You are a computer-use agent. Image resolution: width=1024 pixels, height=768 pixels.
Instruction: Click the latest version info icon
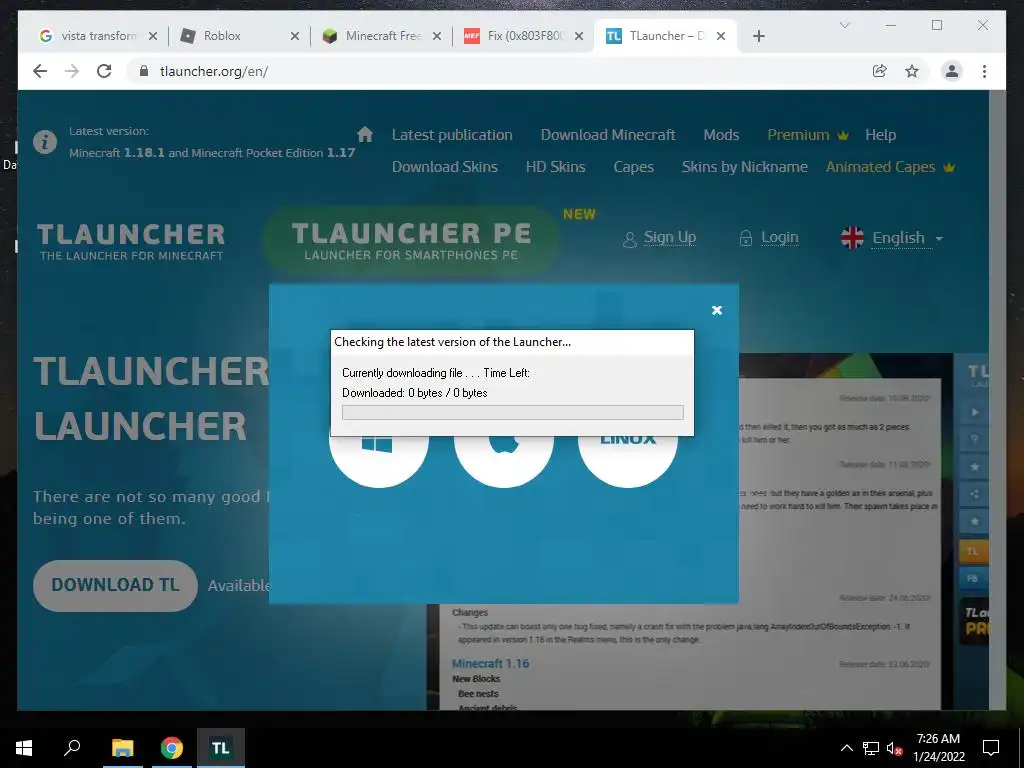44,142
